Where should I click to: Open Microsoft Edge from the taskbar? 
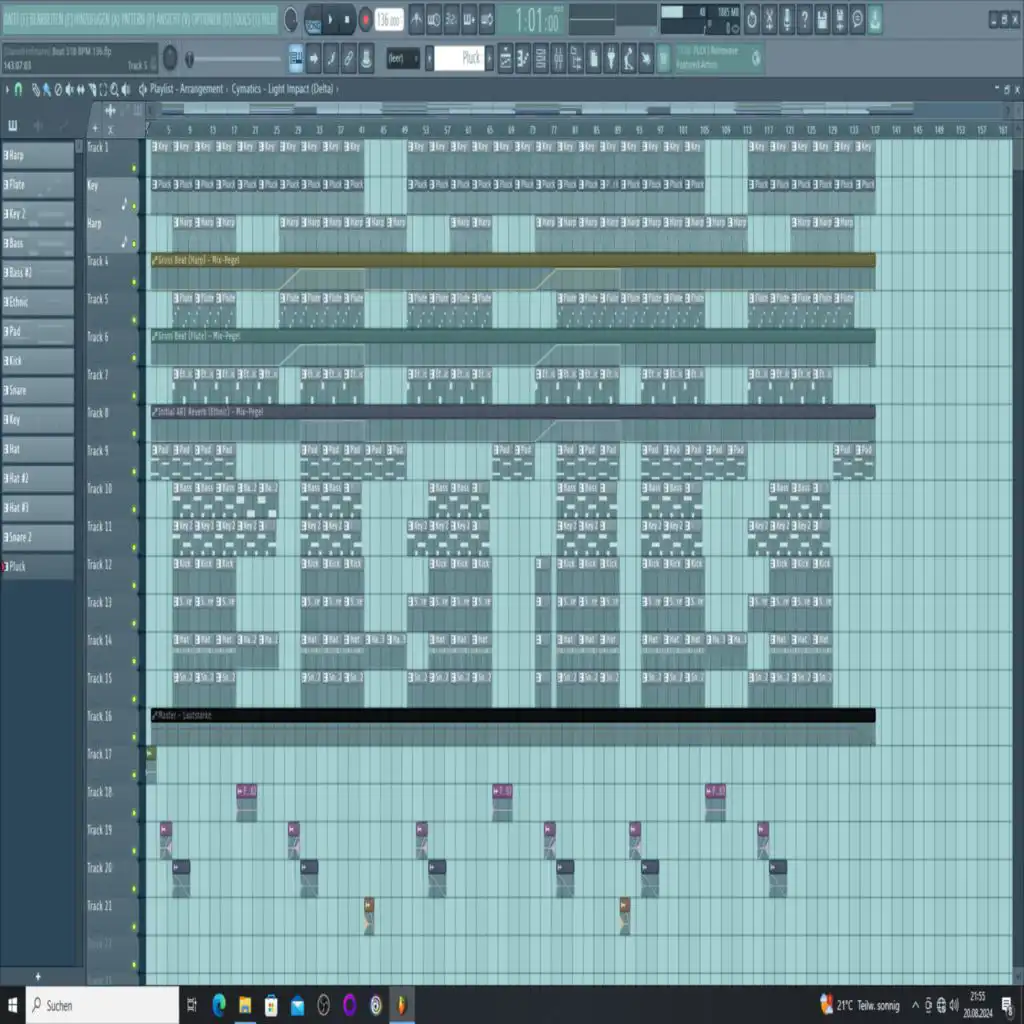219,1005
